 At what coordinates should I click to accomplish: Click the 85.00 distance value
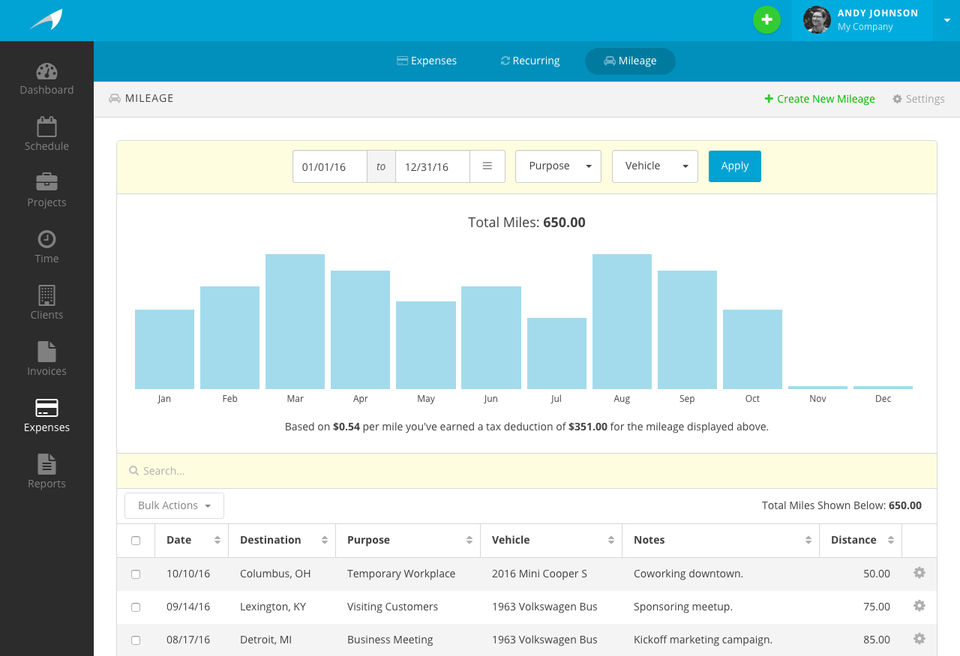pyautogui.click(x=877, y=640)
